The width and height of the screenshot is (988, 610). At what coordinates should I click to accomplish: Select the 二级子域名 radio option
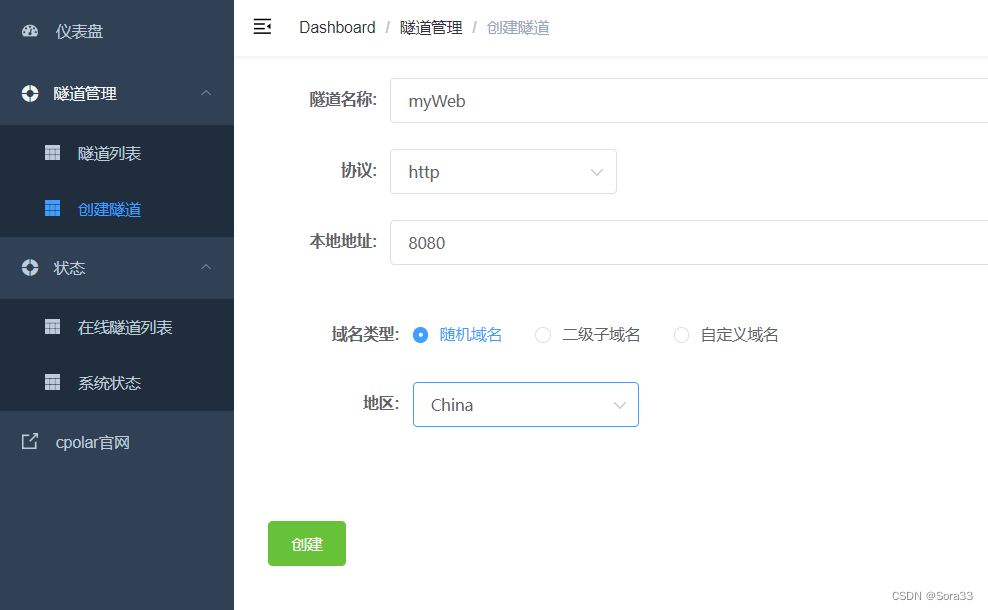point(543,335)
